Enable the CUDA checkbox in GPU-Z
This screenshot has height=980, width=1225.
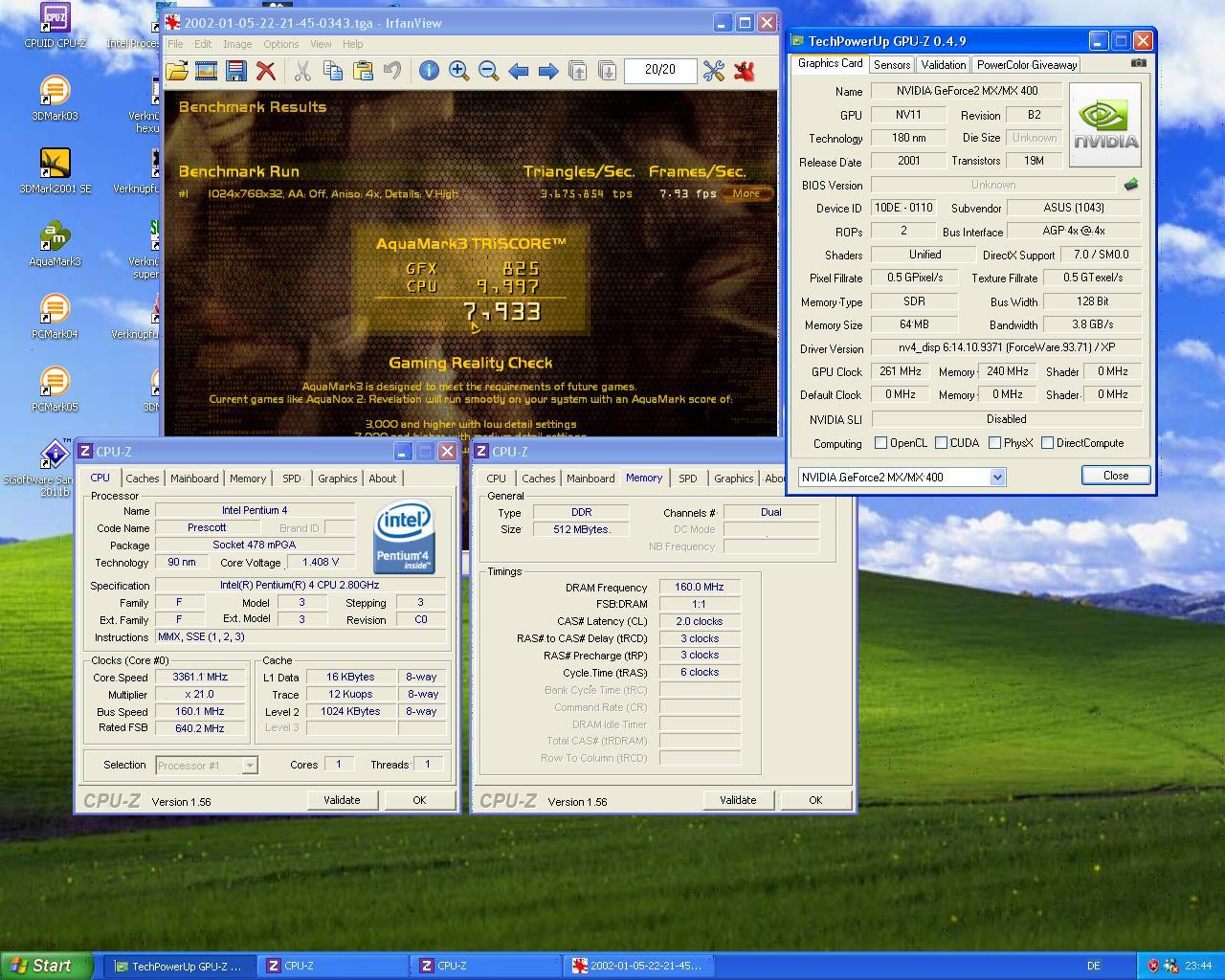click(x=941, y=443)
